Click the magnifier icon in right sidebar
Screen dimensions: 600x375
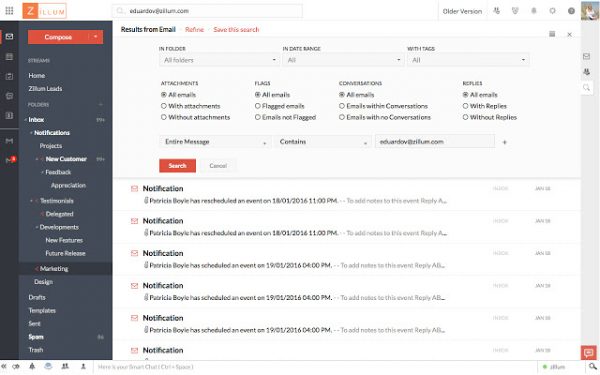pyautogui.click(x=586, y=88)
